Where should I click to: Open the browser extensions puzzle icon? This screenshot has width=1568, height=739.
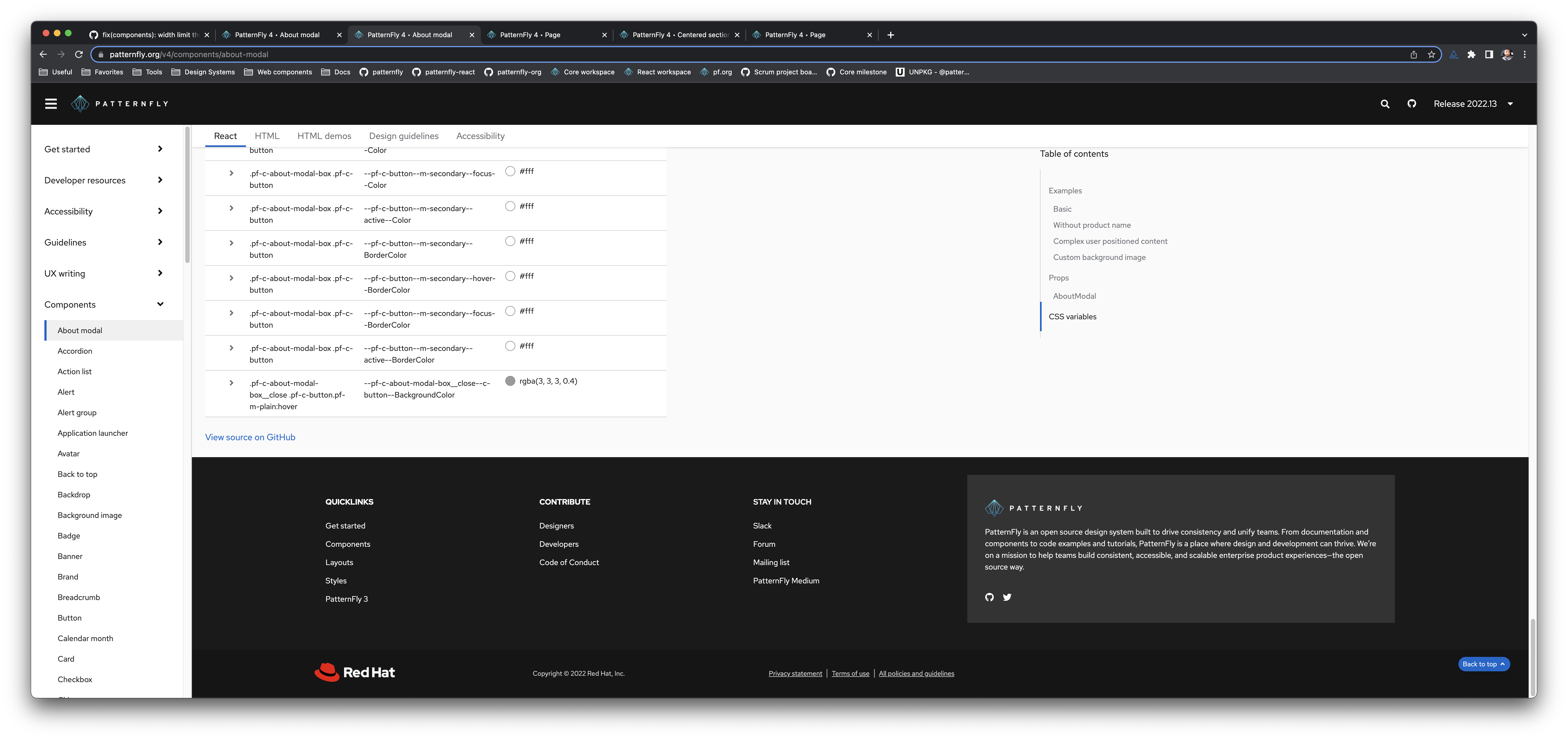coord(1471,54)
